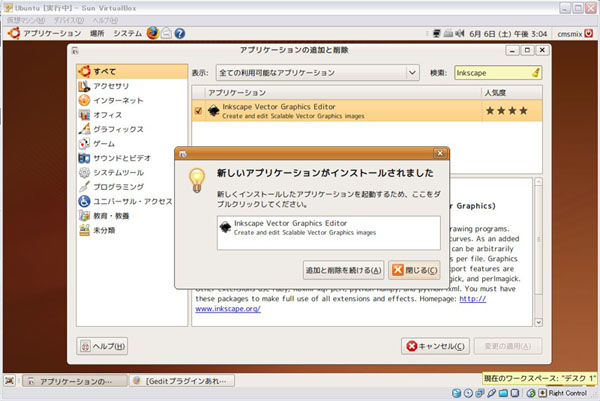This screenshot has height=401, width=600.
Task: Open the ゲーム category
Action: (97, 143)
